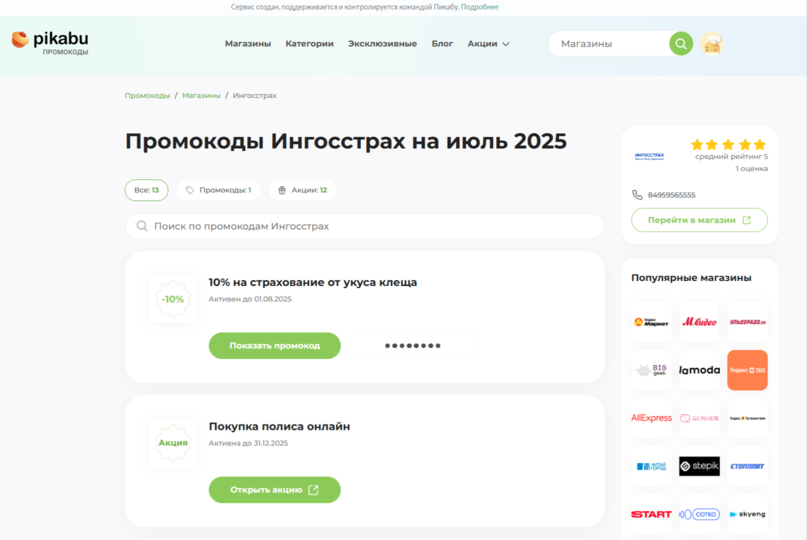
Task: Expand the Акции dropdown in navigation
Action: click(488, 44)
